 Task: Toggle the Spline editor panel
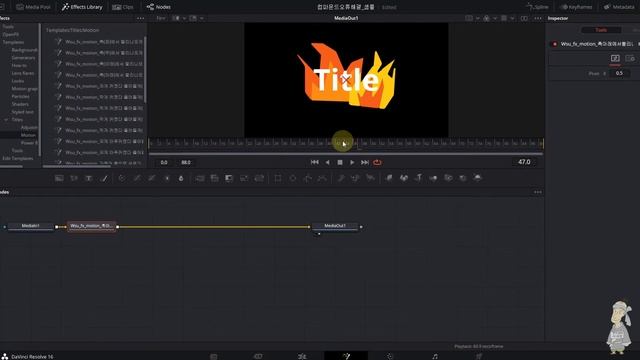pos(538,7)
